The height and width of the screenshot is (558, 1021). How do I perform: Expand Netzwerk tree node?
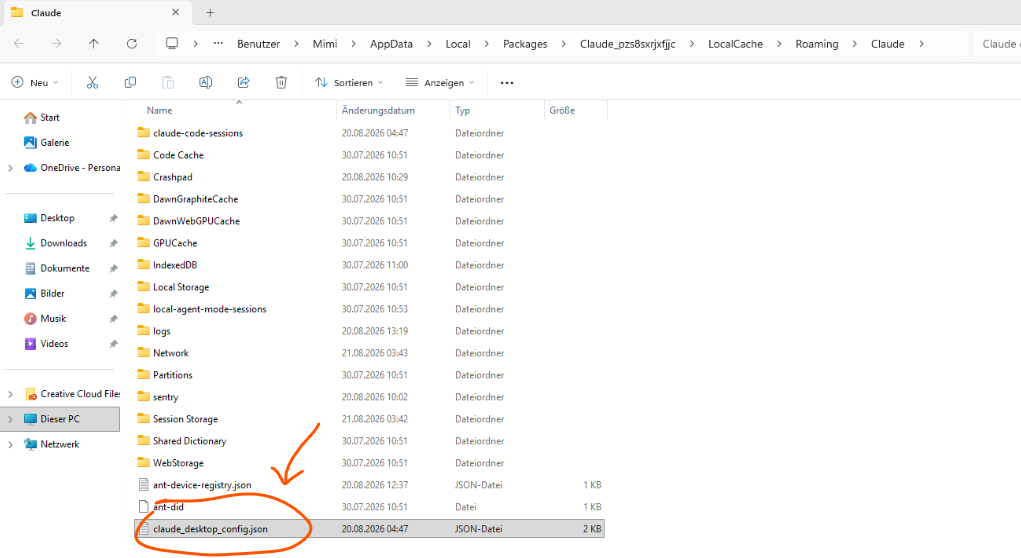coord(10,444)
